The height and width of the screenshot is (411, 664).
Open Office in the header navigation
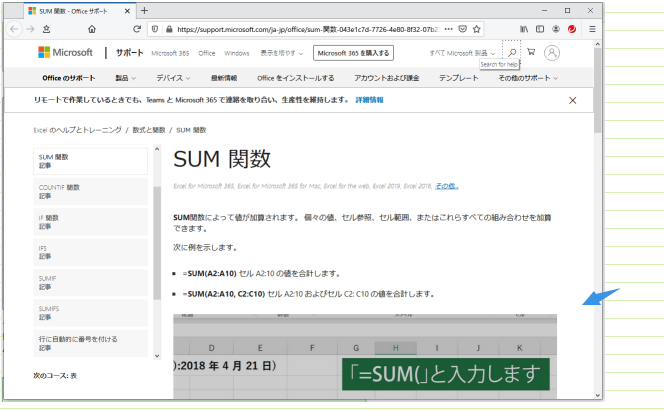click(x=207, y=53)
